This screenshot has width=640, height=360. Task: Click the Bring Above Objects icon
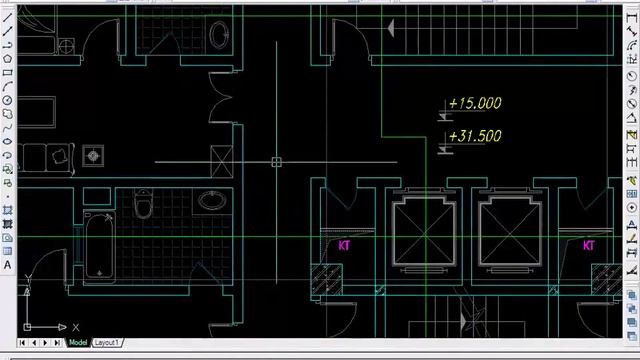point(632,323)
